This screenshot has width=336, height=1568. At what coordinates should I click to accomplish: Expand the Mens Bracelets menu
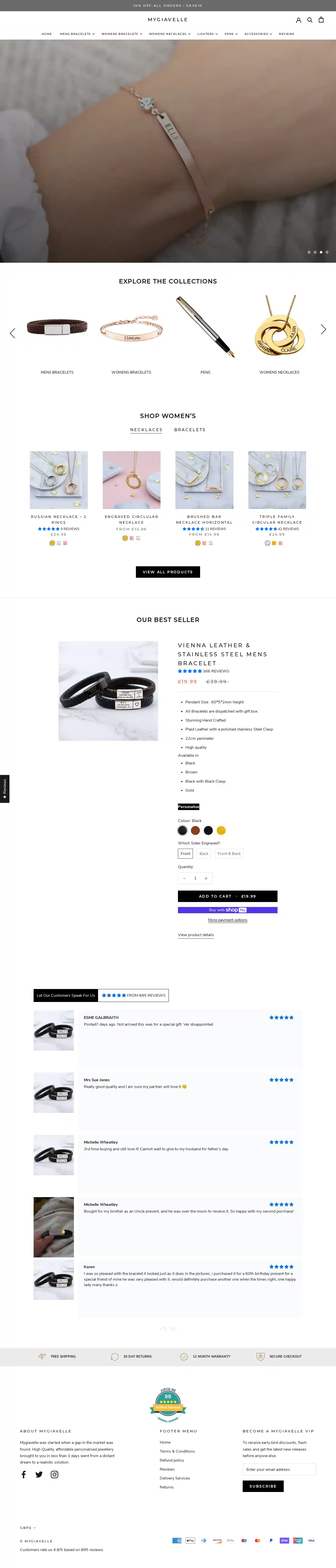(x=77, y=34)
